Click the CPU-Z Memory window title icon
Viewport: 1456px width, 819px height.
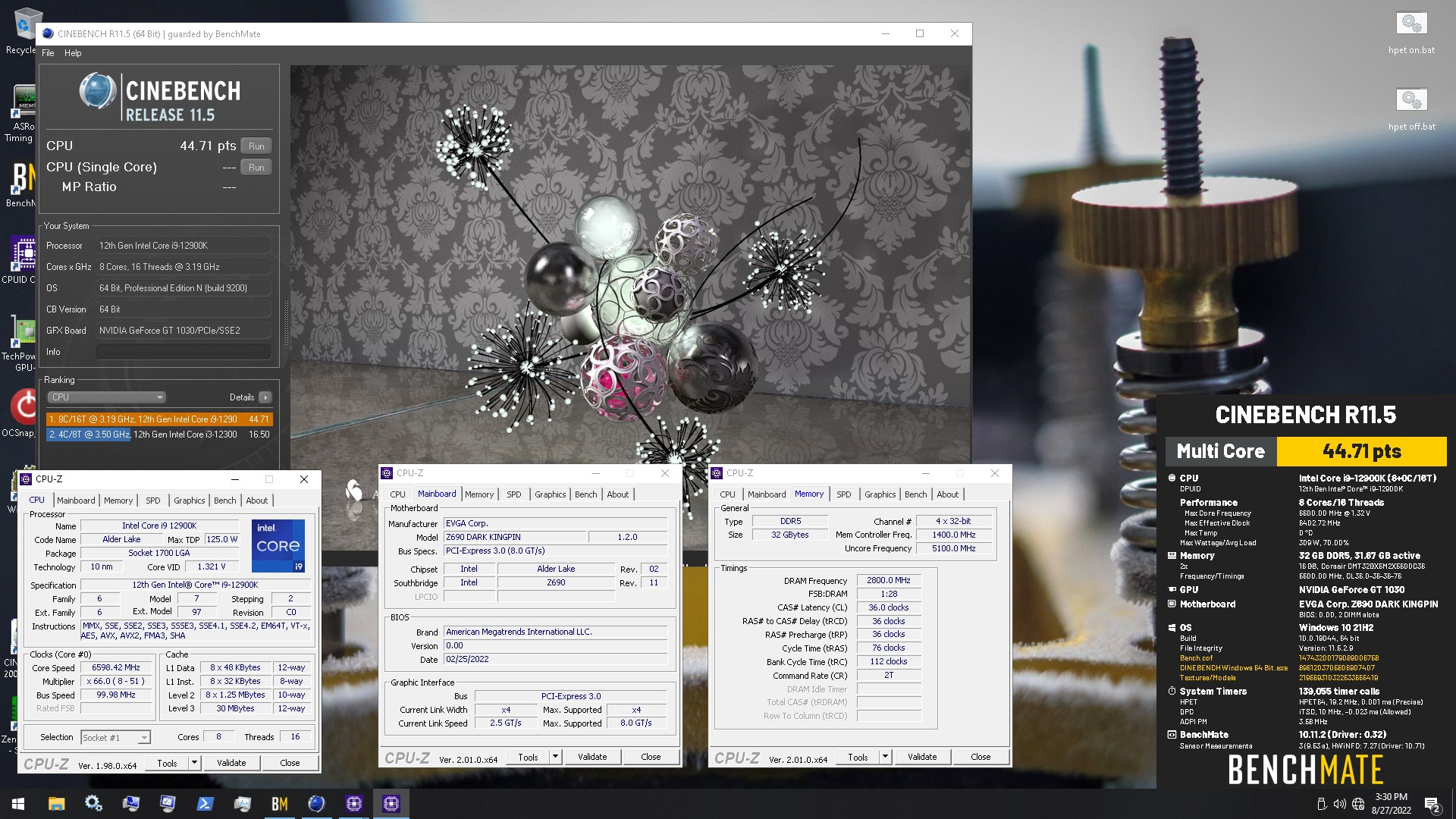[717, 473]
